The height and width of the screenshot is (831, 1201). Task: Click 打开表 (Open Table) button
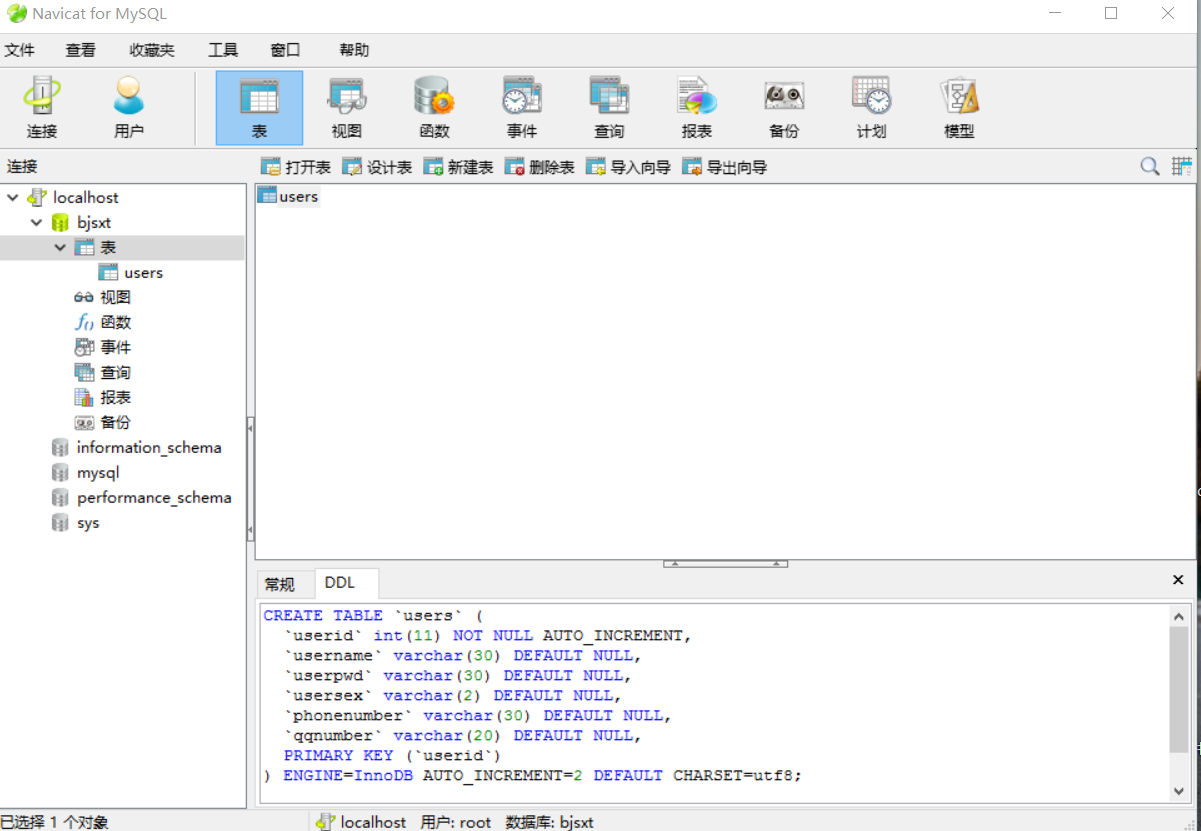296,167
